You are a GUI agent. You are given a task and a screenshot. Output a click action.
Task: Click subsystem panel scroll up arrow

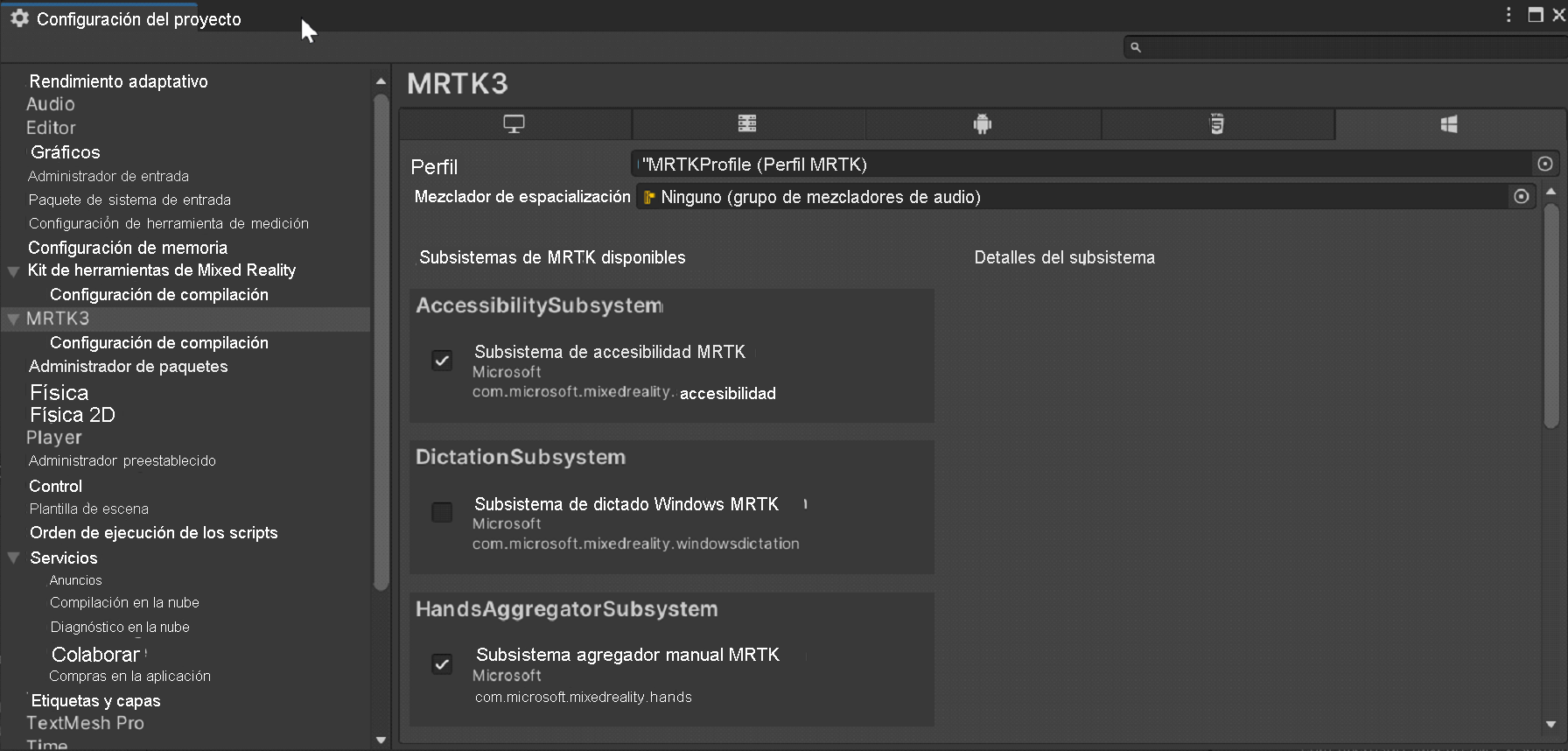[1550, 191]
